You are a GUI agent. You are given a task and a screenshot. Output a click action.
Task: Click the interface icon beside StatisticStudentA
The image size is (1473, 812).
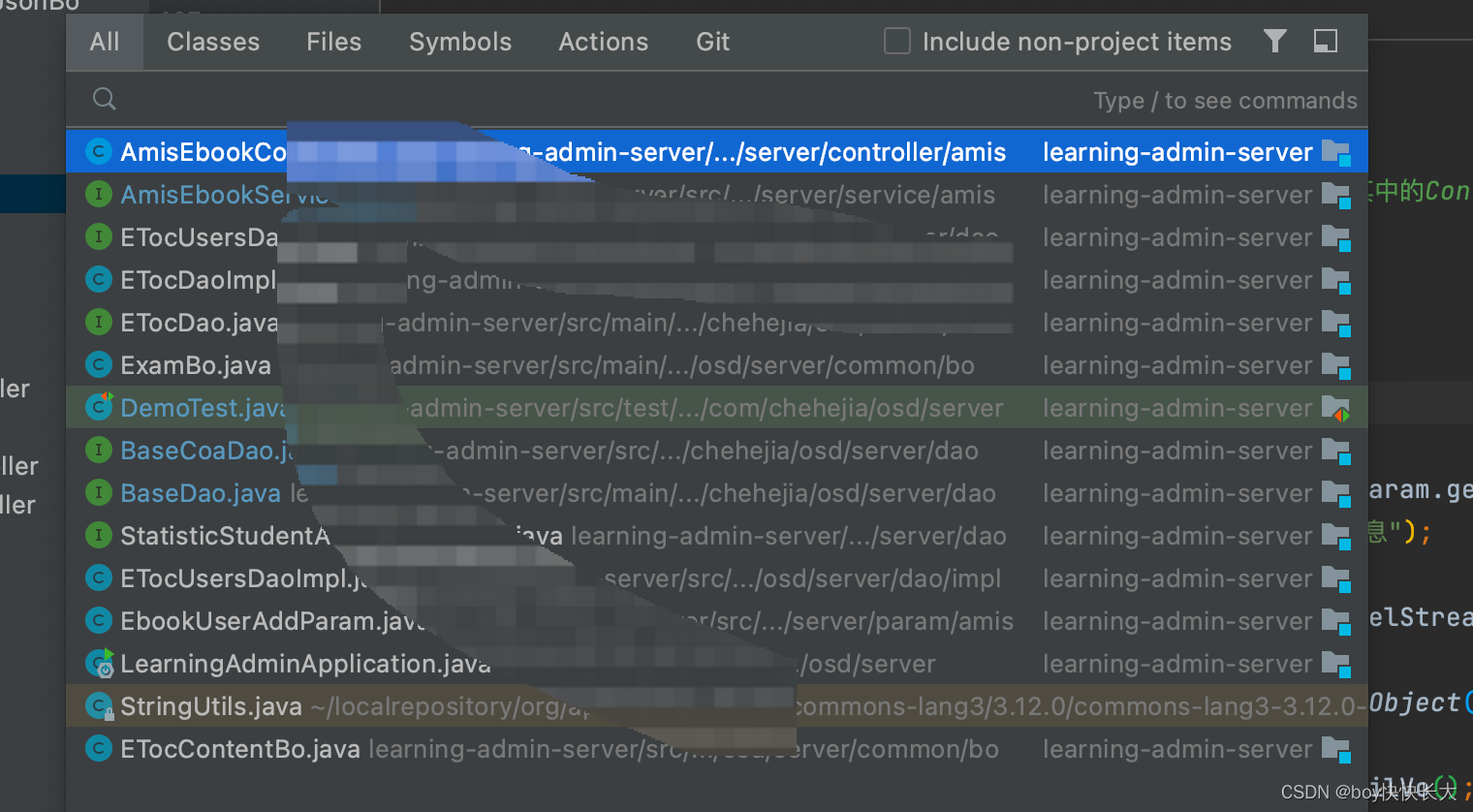coord(98,536)
